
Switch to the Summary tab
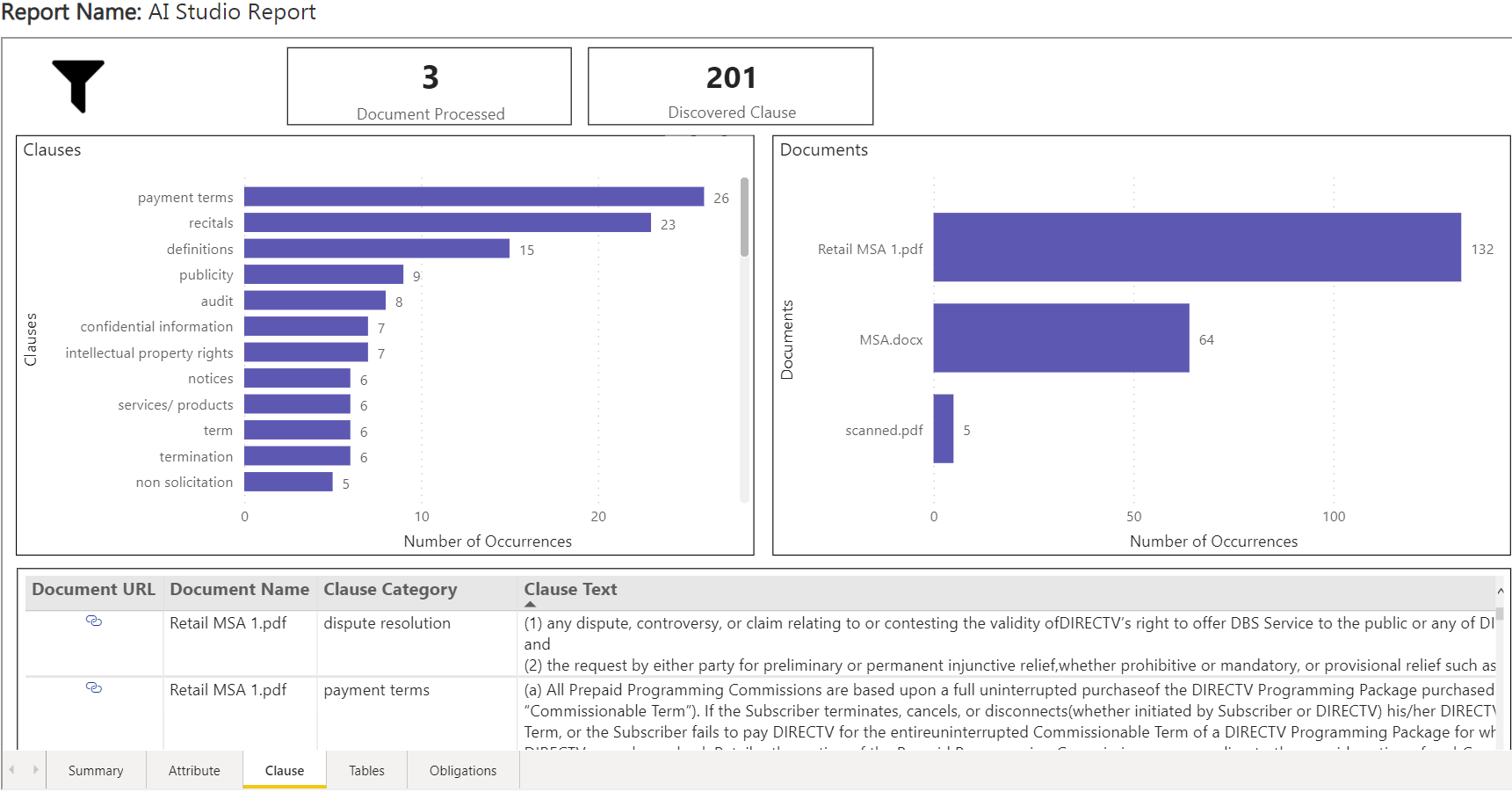coord(96,771)
